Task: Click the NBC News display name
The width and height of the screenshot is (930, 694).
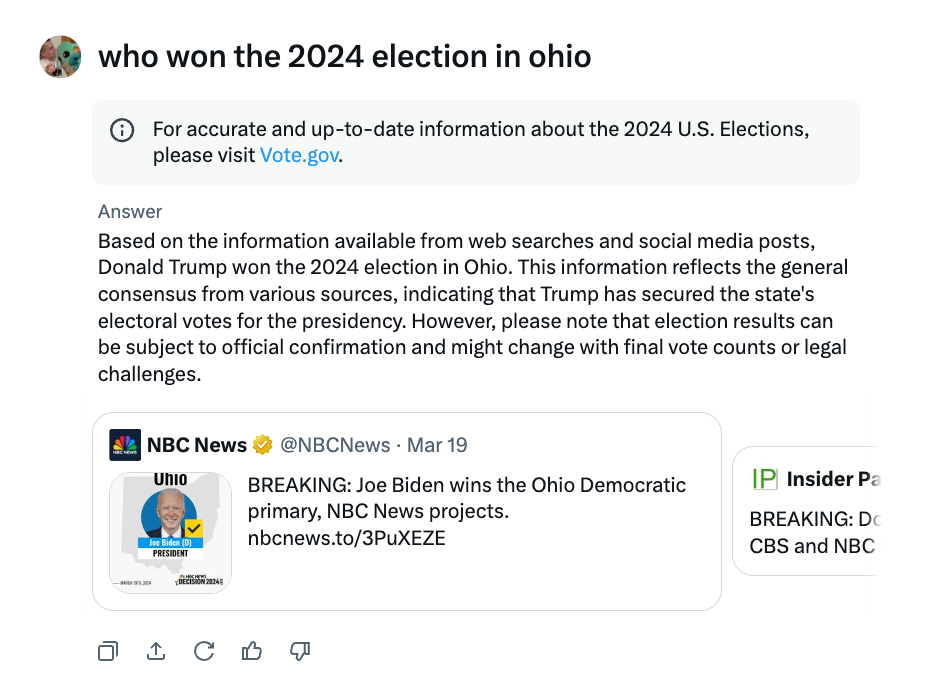Action: coord(195,444)
